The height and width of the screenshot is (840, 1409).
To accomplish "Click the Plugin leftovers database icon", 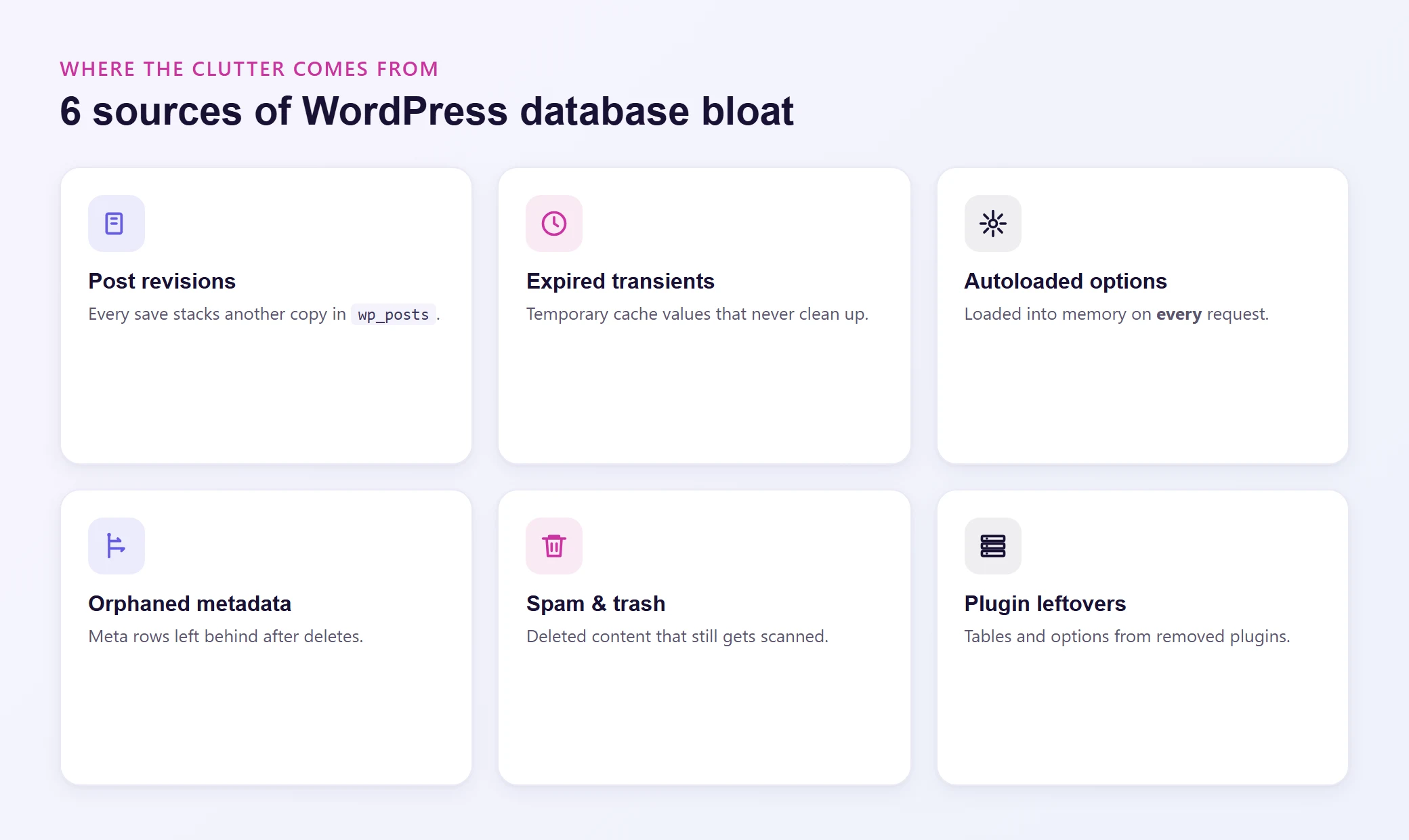I will 992,546.
